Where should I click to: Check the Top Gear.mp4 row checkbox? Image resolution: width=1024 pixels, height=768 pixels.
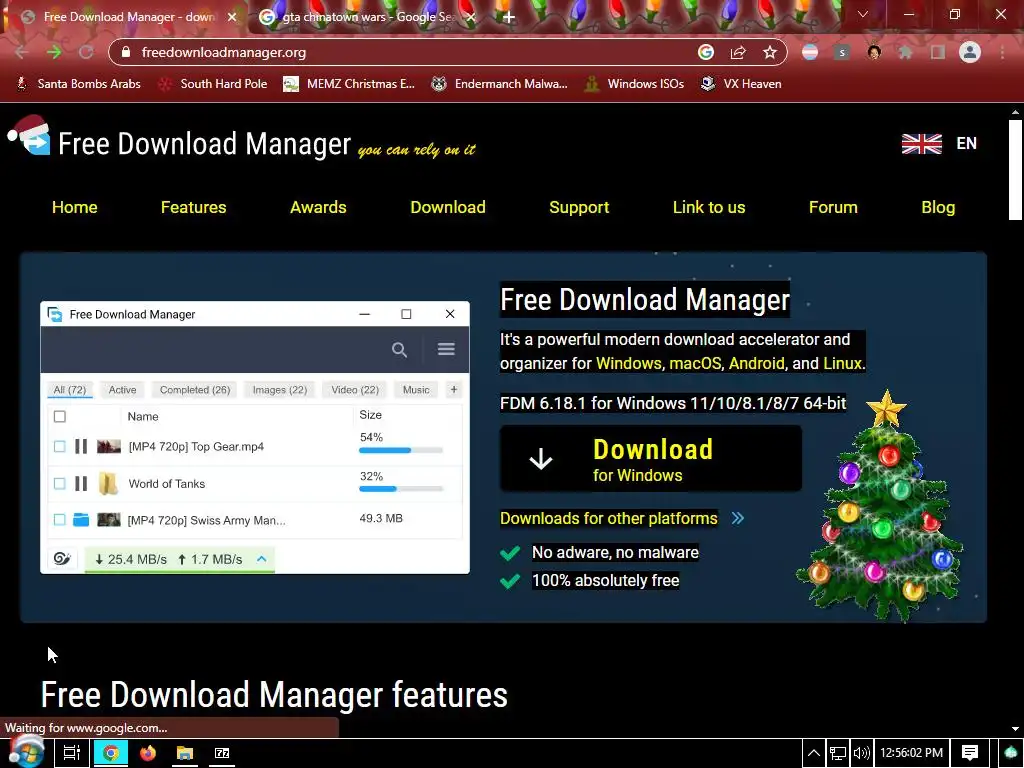click(59, 446)
